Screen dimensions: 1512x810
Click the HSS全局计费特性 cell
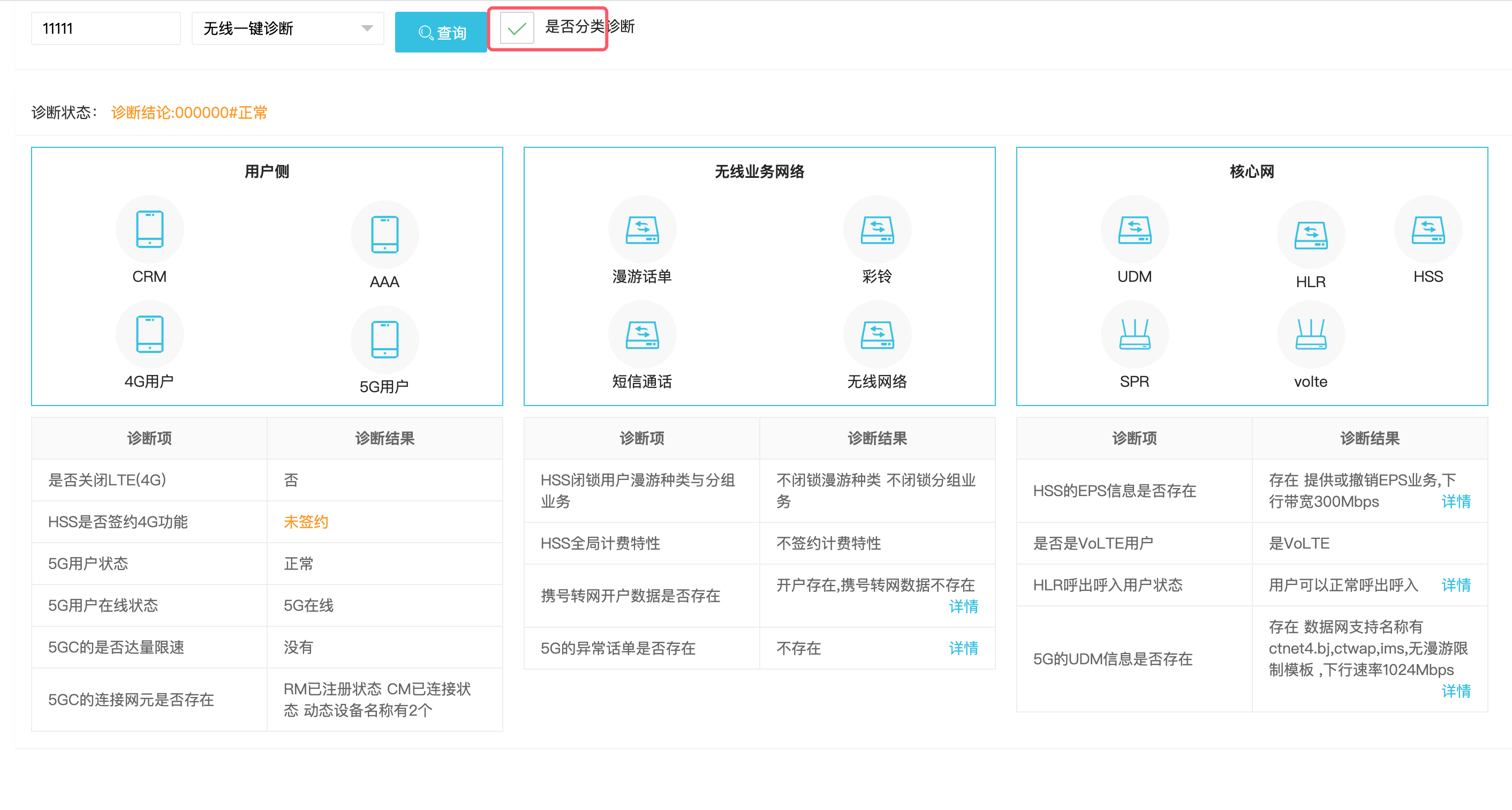point(641,543)
